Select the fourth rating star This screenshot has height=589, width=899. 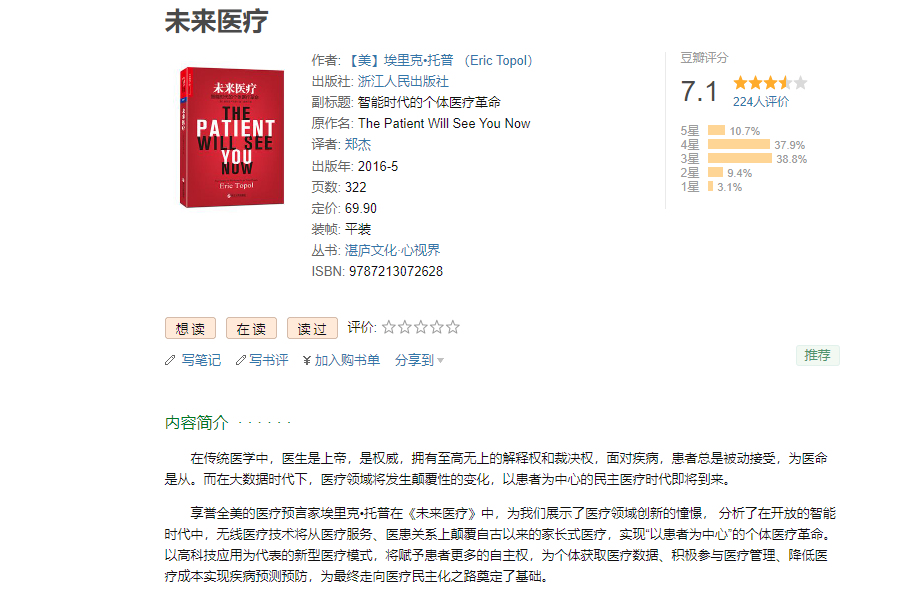coord(437,327)
